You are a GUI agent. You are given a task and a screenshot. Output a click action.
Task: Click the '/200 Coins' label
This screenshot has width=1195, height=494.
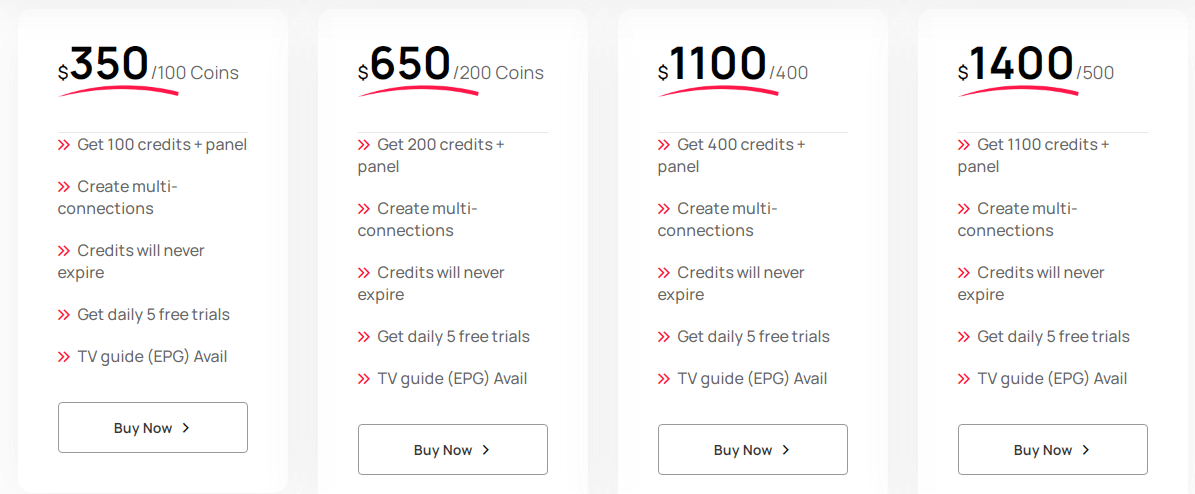tap(499, 73)
